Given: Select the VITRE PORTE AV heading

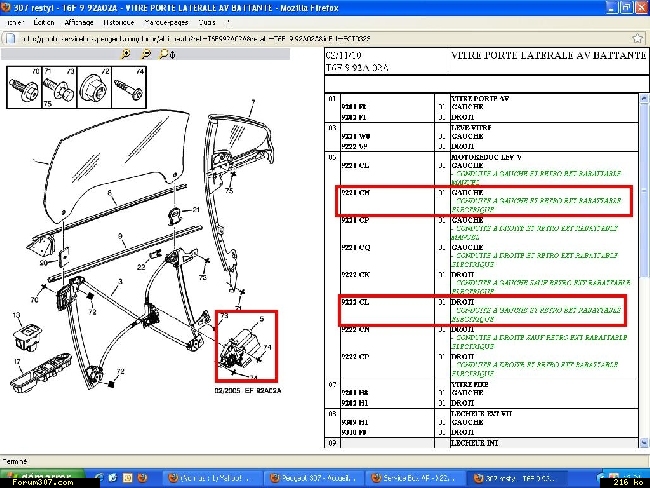Looking at the screenshot, I should click(x=479, y=99).
